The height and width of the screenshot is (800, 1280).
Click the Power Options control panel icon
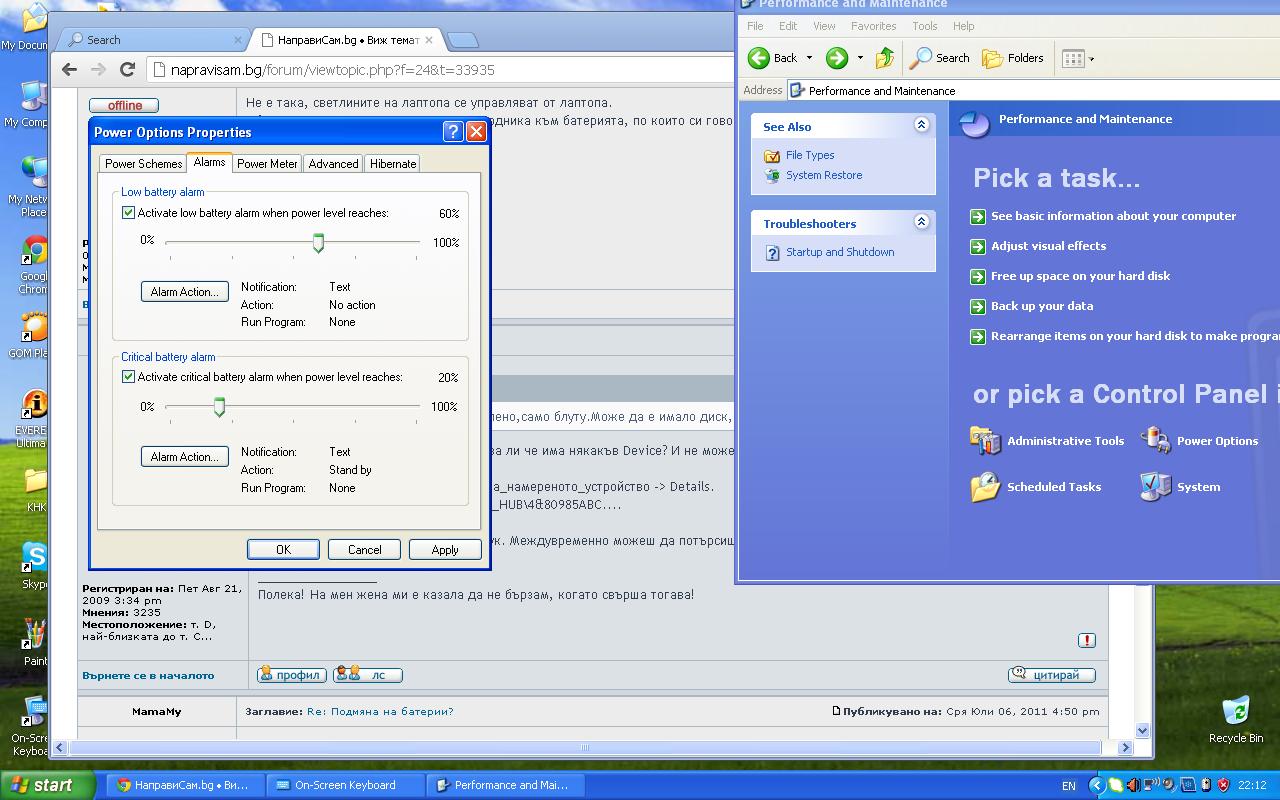point(1156,440)
